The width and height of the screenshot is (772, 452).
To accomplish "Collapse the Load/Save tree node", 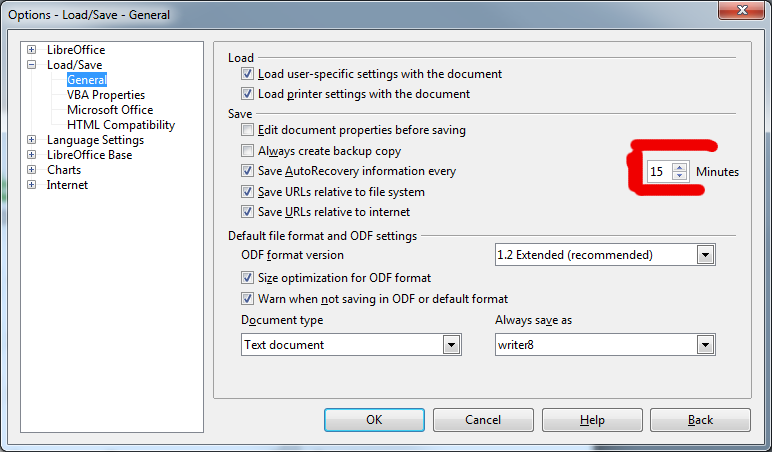I will click(32, 65).
